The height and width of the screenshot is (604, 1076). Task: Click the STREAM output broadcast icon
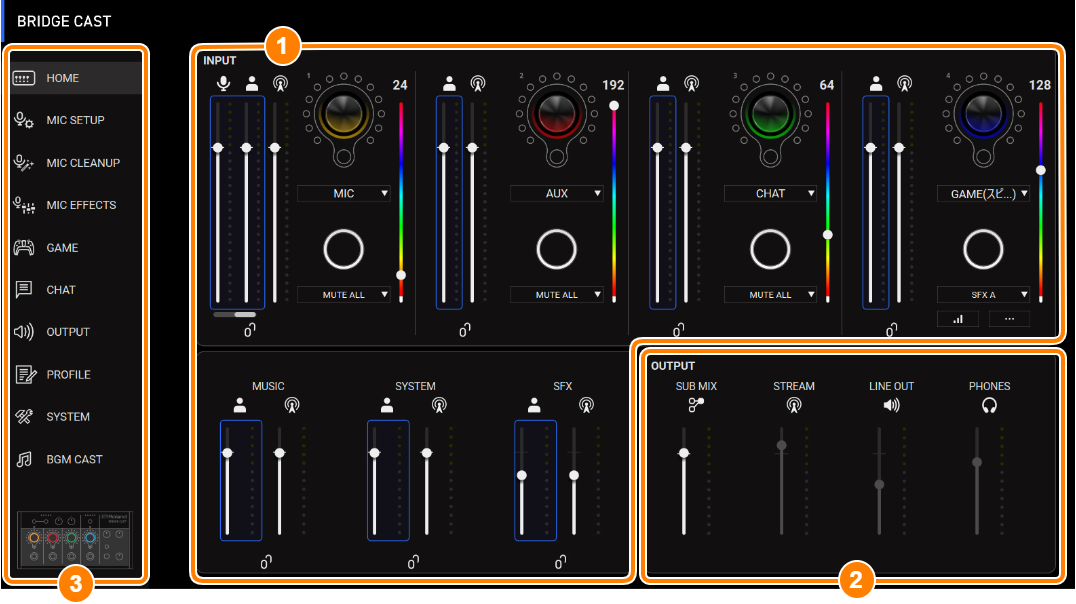[794, 406]
